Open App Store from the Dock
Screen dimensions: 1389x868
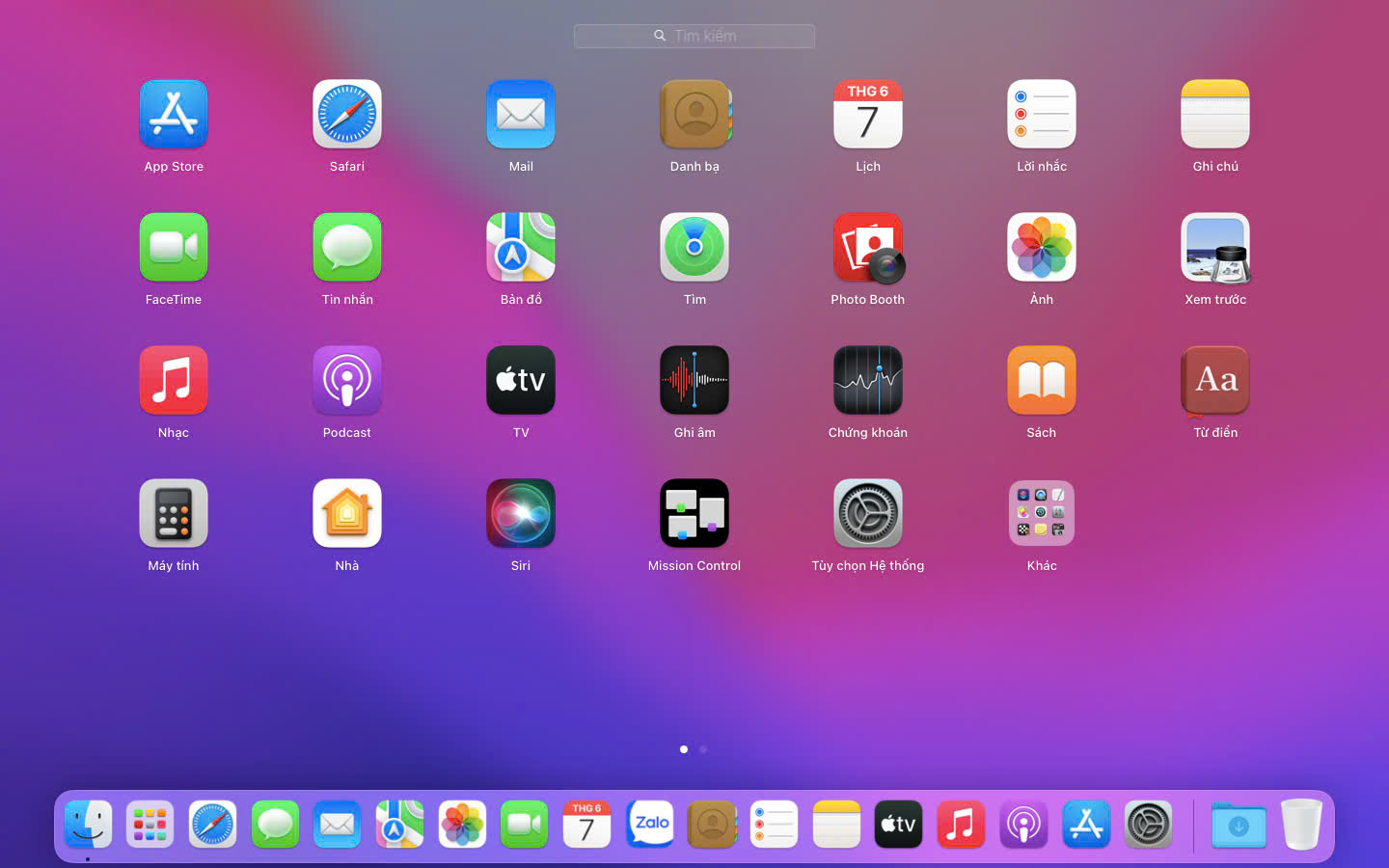click(x=1086, y=825)
